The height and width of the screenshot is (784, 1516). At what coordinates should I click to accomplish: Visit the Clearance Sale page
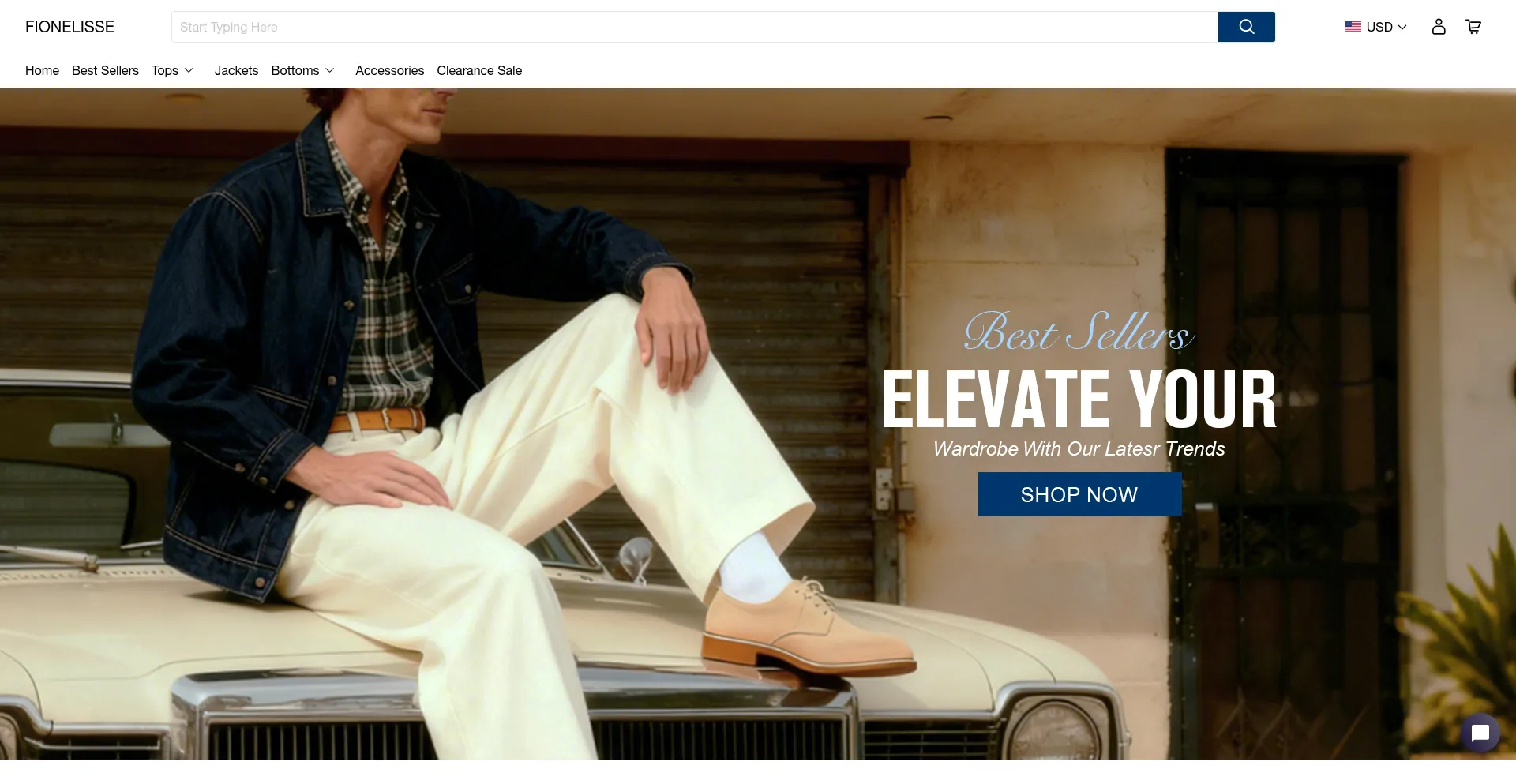(x=479, y=70)
